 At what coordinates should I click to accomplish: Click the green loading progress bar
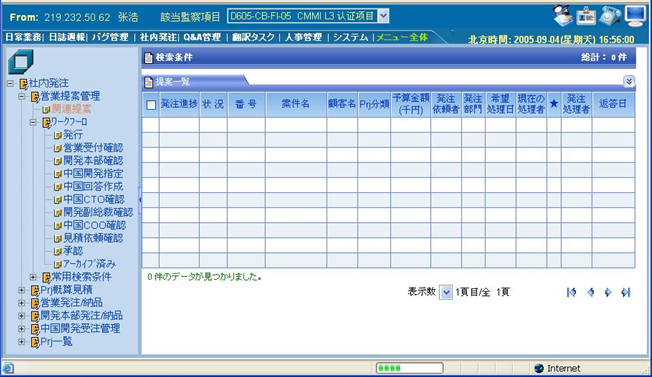pos(410,368)
